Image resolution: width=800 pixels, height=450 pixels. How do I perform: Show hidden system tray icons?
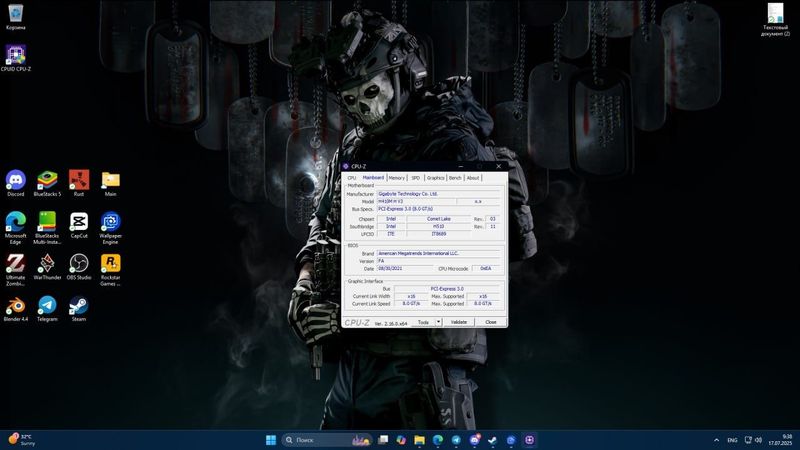tap(716, 440)
